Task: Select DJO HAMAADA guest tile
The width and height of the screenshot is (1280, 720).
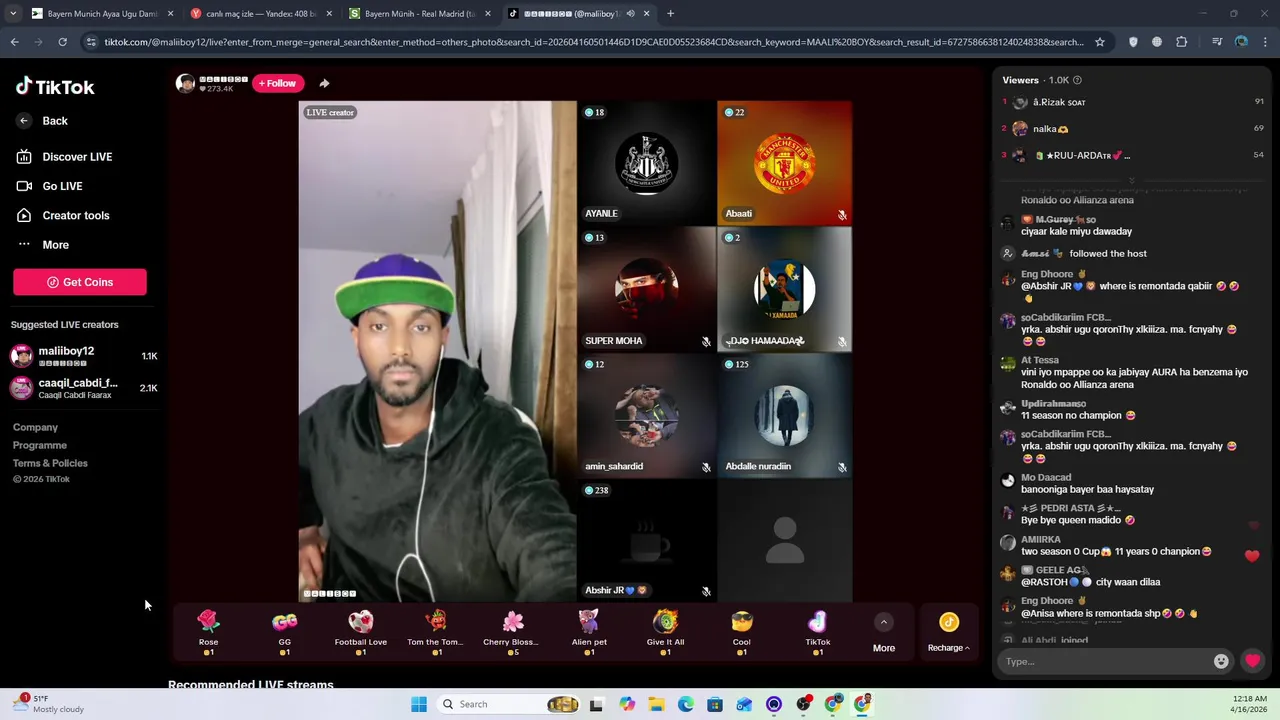Action: pyautogui.click(x=784, y=289)
